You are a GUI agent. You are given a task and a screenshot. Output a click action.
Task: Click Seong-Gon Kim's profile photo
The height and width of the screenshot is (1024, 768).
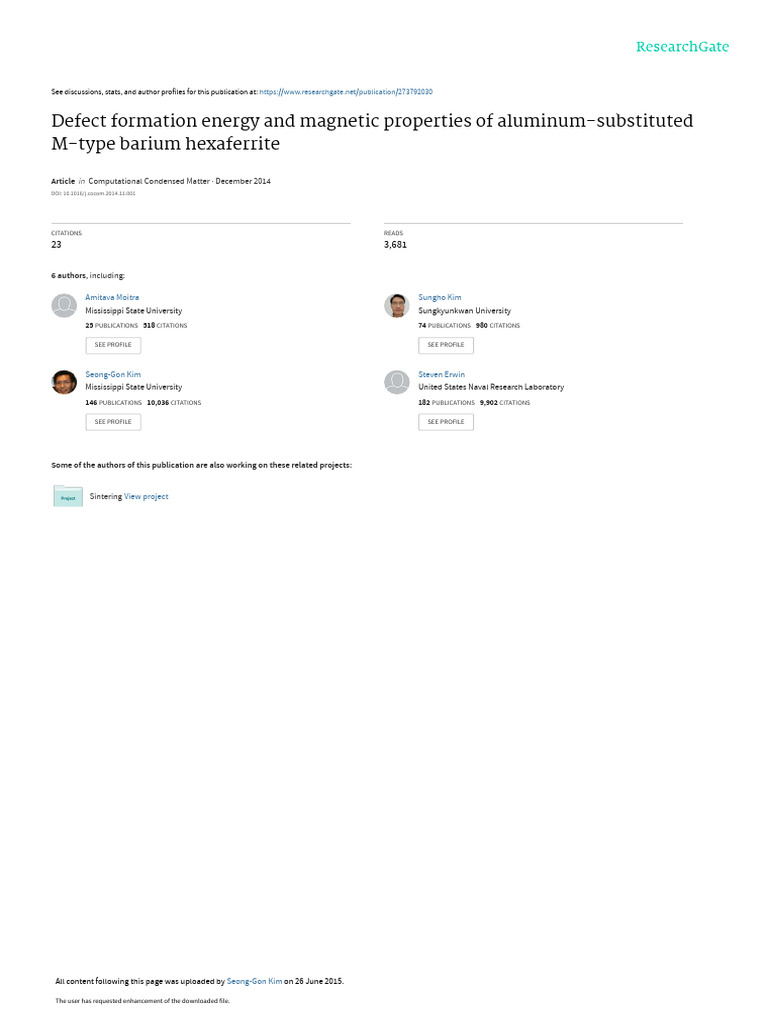64,382
